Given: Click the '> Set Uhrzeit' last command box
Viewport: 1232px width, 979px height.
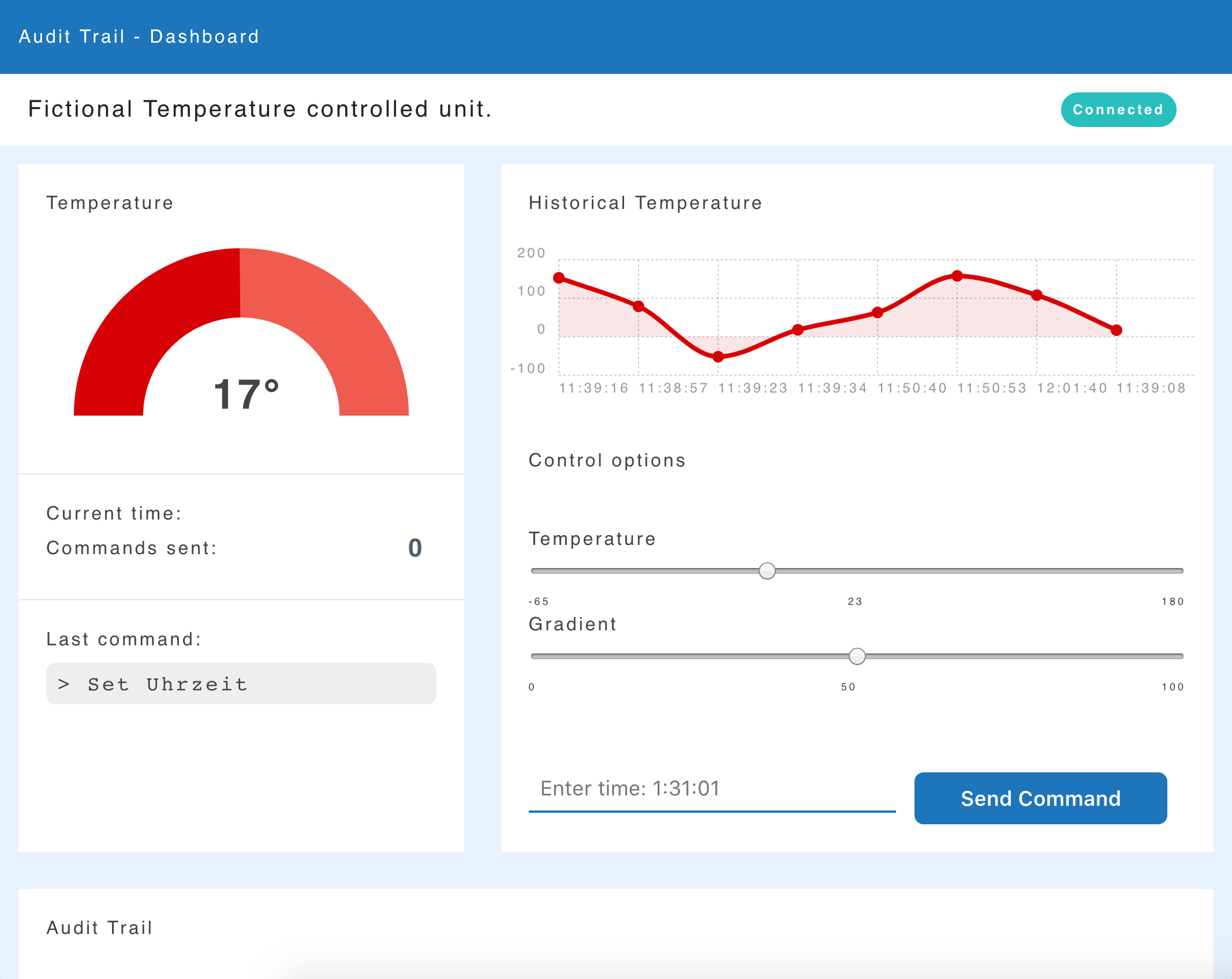Looking at the screenshot, I should [x=241, y=683].
